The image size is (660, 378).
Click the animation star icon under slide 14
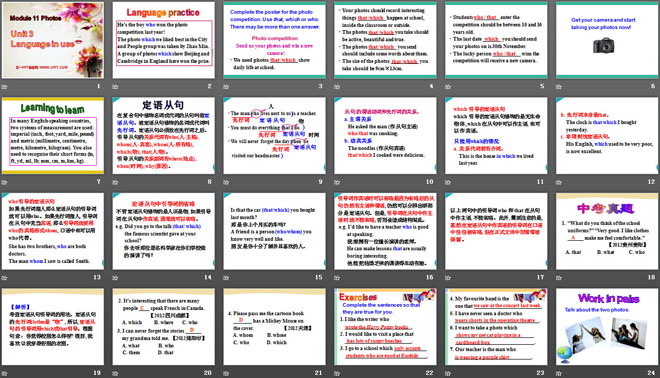point(115,278)
